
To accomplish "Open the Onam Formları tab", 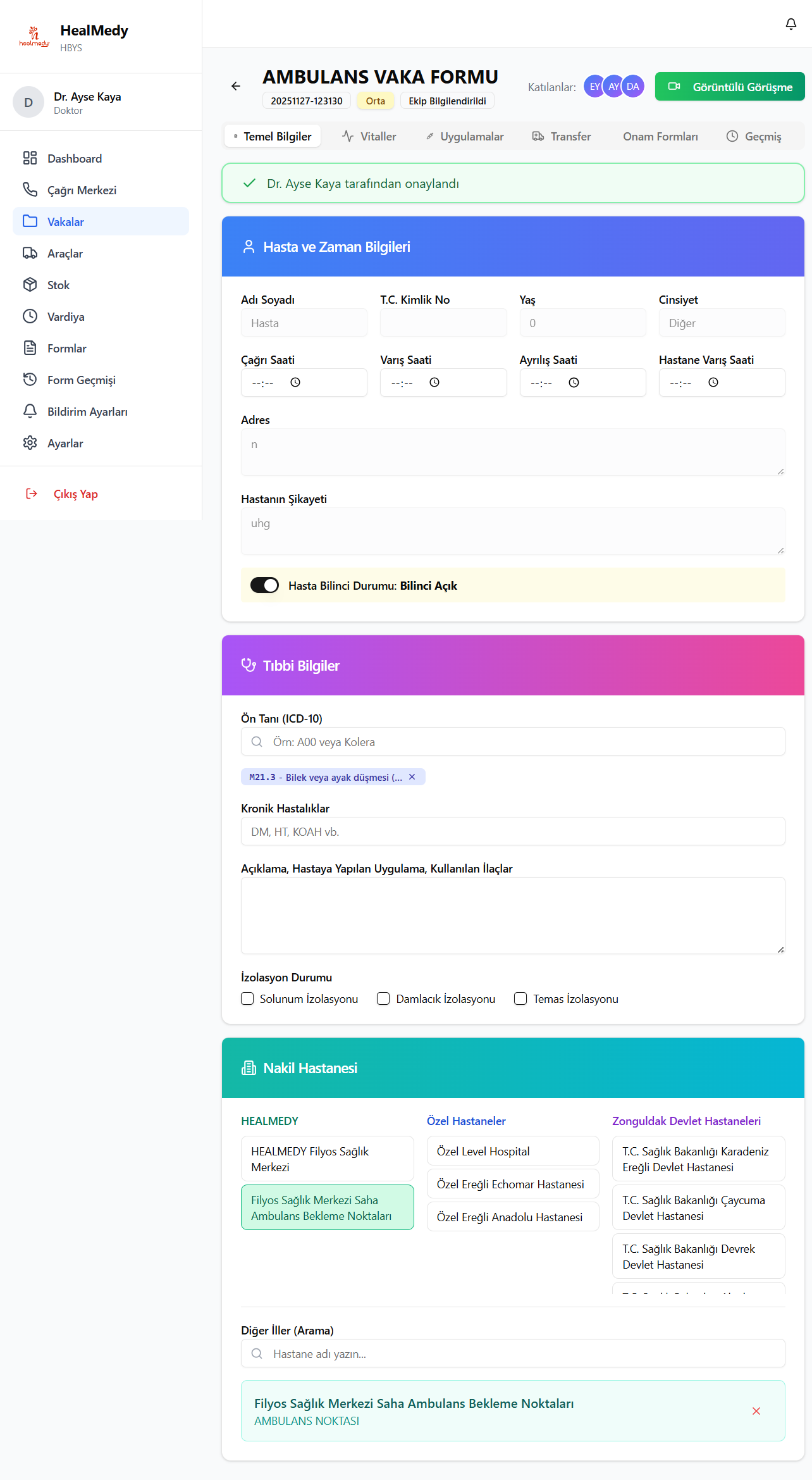I will coord(660,137).
